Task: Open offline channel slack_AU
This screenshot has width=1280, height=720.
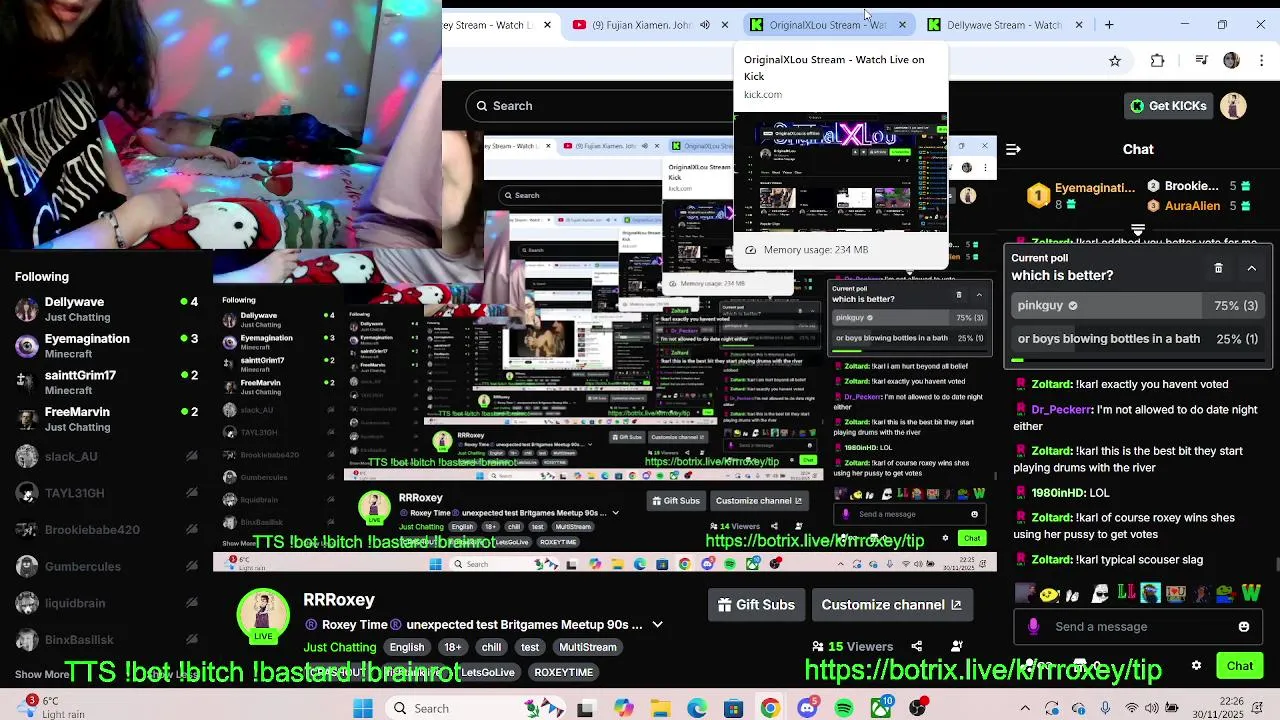Action: (106, 456)
